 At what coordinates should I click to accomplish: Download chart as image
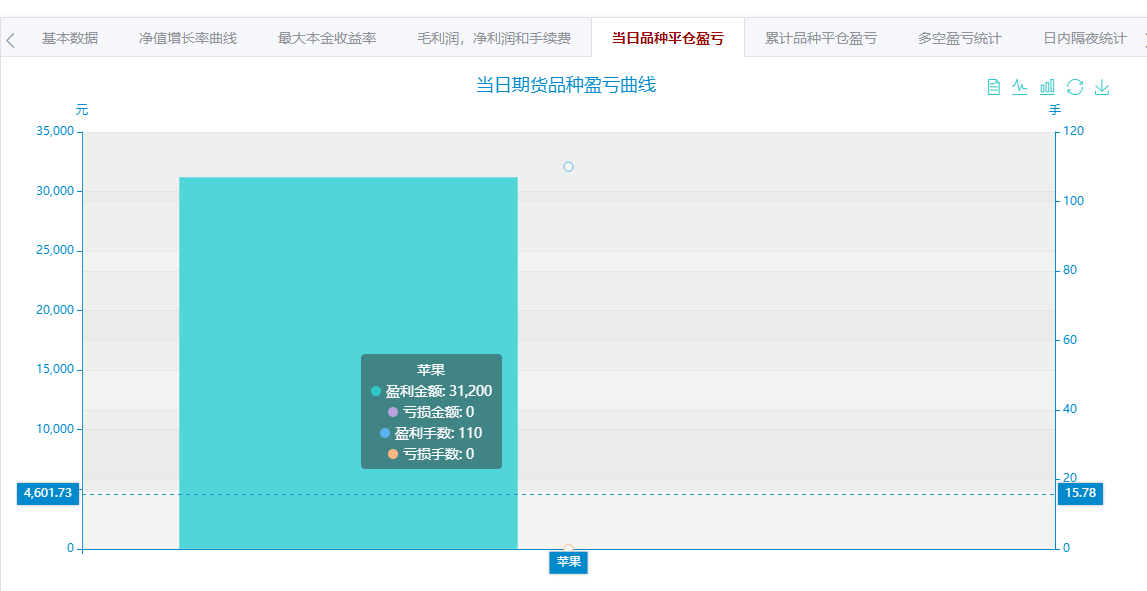coord(1102,87)
